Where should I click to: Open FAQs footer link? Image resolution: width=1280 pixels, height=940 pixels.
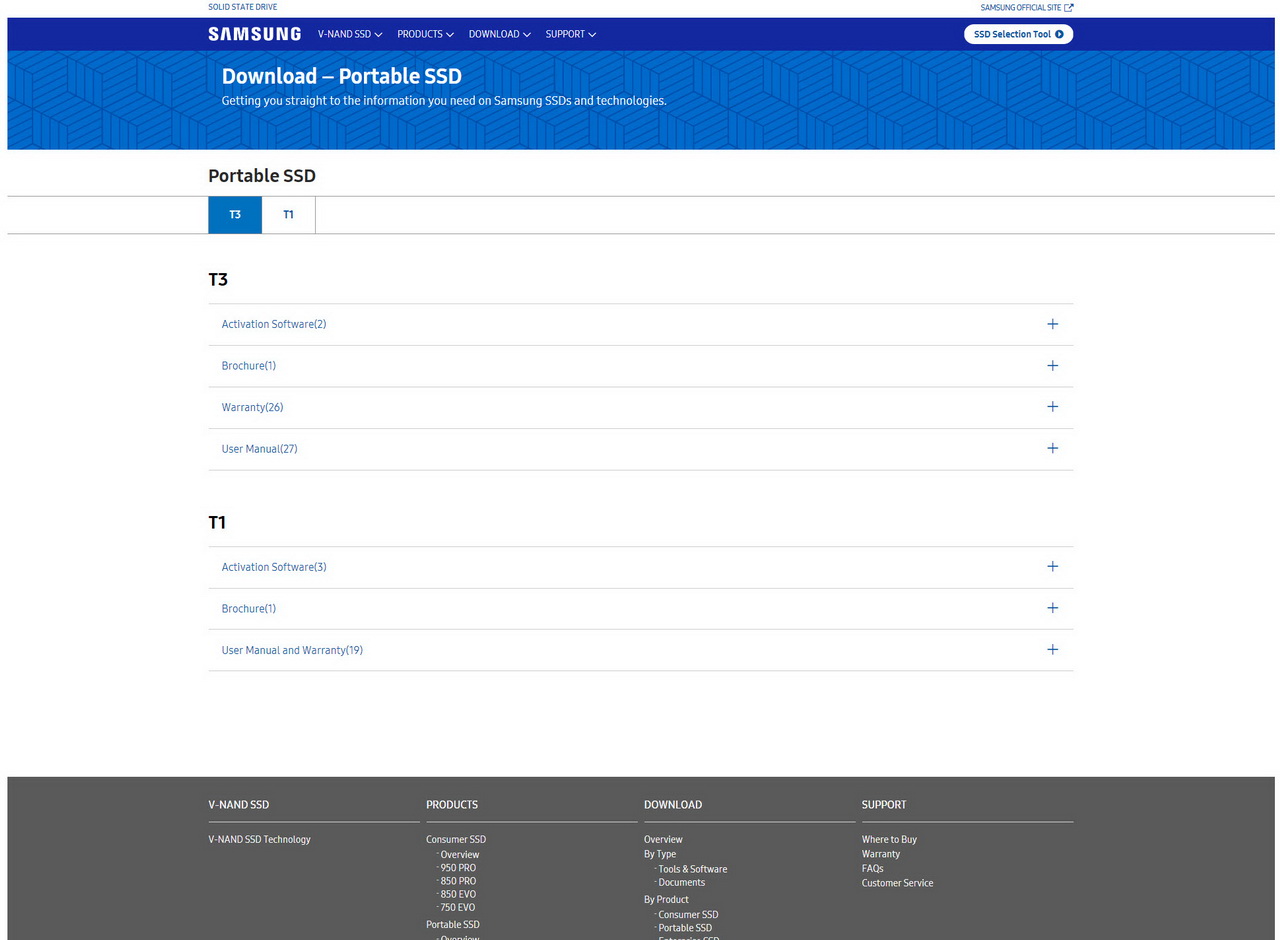(x=873, y=868)
